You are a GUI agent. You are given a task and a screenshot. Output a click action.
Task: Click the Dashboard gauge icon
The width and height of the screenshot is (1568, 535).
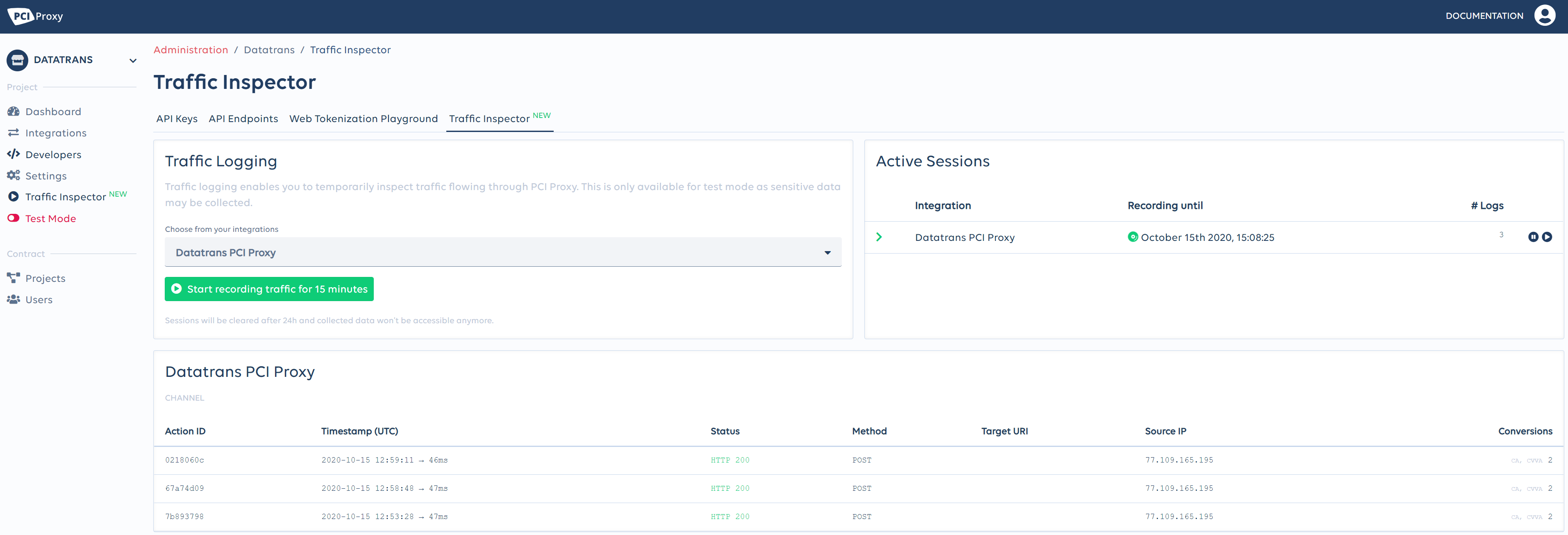[x=14, y=111]
